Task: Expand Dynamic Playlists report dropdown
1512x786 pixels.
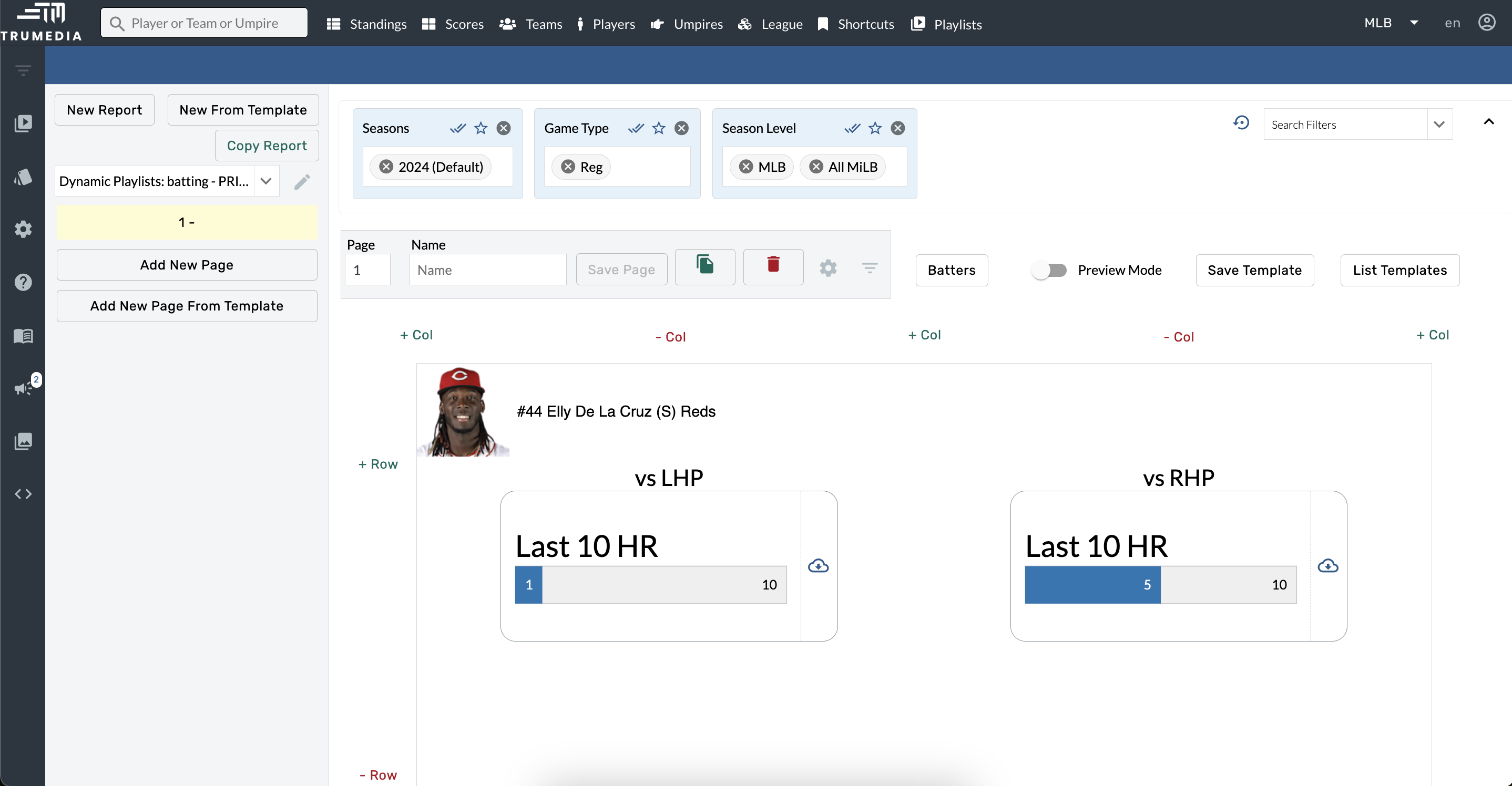Action: tap(266, 181)
